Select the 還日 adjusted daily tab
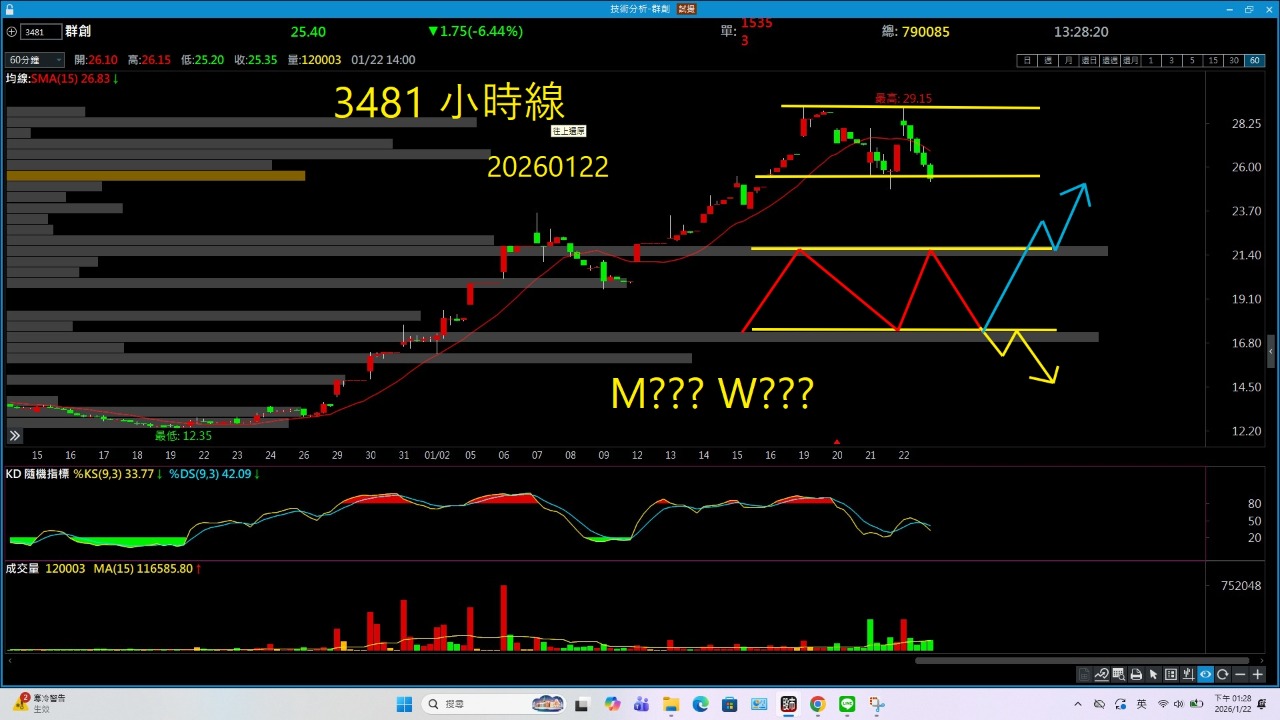The image size is (1280, 720). (1089, 60)
